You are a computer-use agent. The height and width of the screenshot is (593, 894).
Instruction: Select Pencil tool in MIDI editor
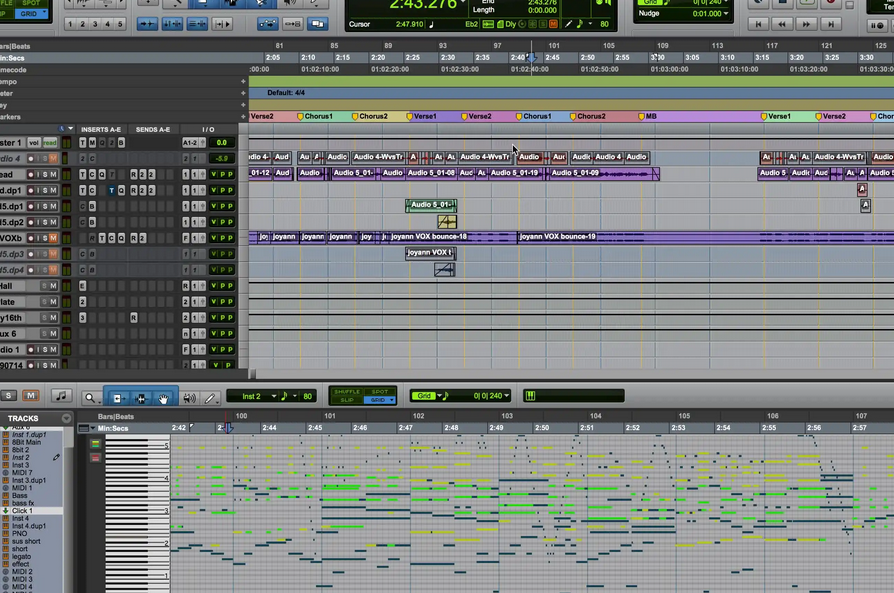[x=210, y=397]
